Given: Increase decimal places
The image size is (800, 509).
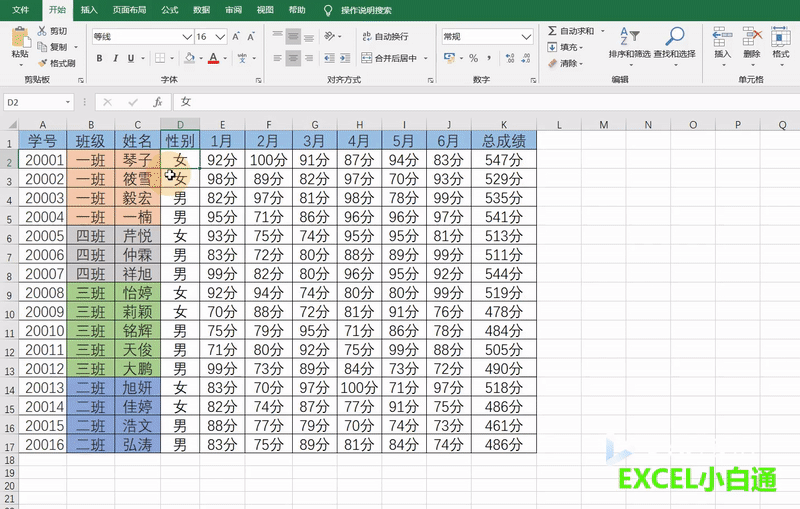Looking at the screenshot, I should pyautogui.click(x=510, y=58).
